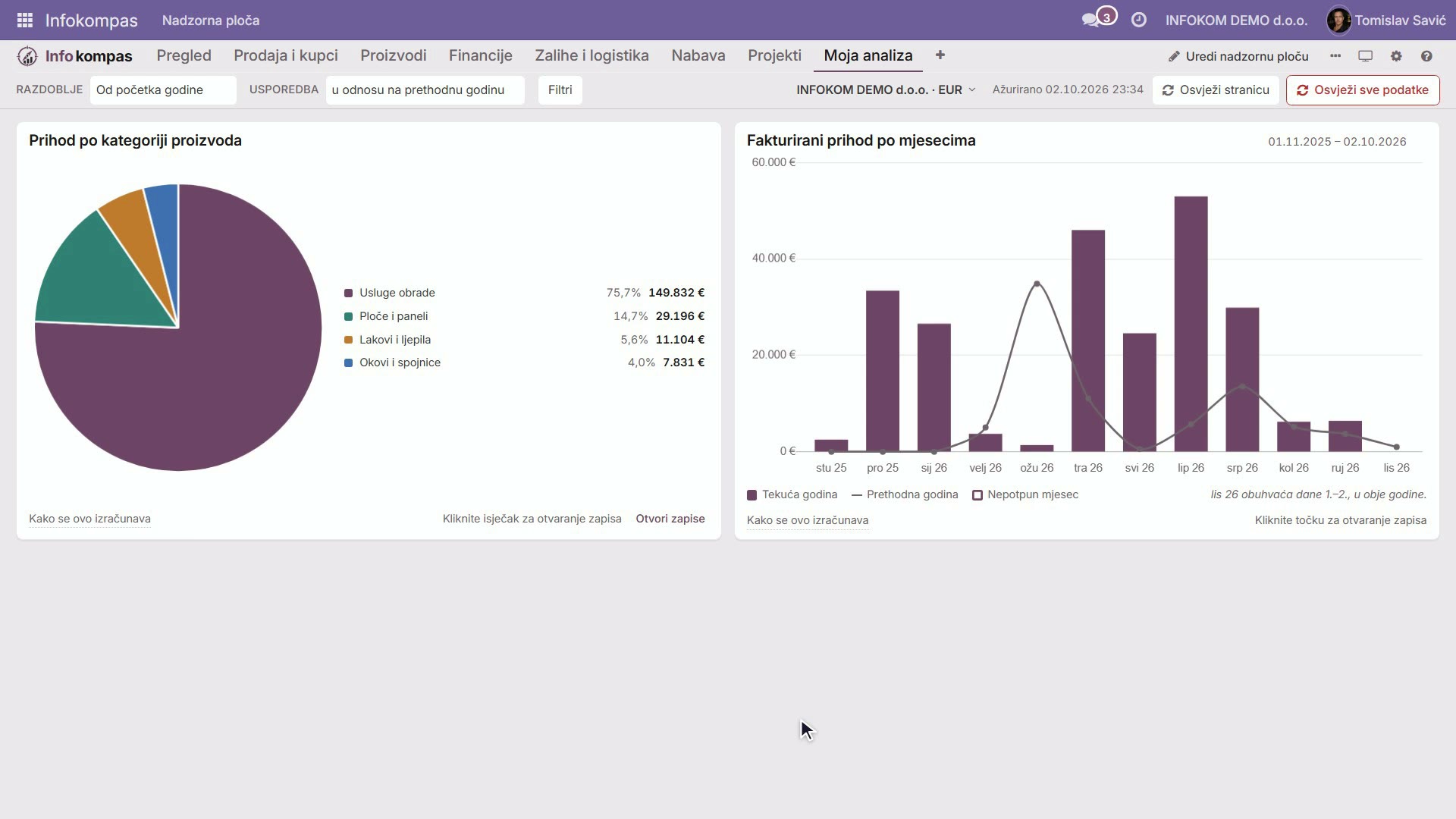Viewport: 1456px width, 819px height.
Task: Open the Financije tab
Action: (x=480, y=55)
